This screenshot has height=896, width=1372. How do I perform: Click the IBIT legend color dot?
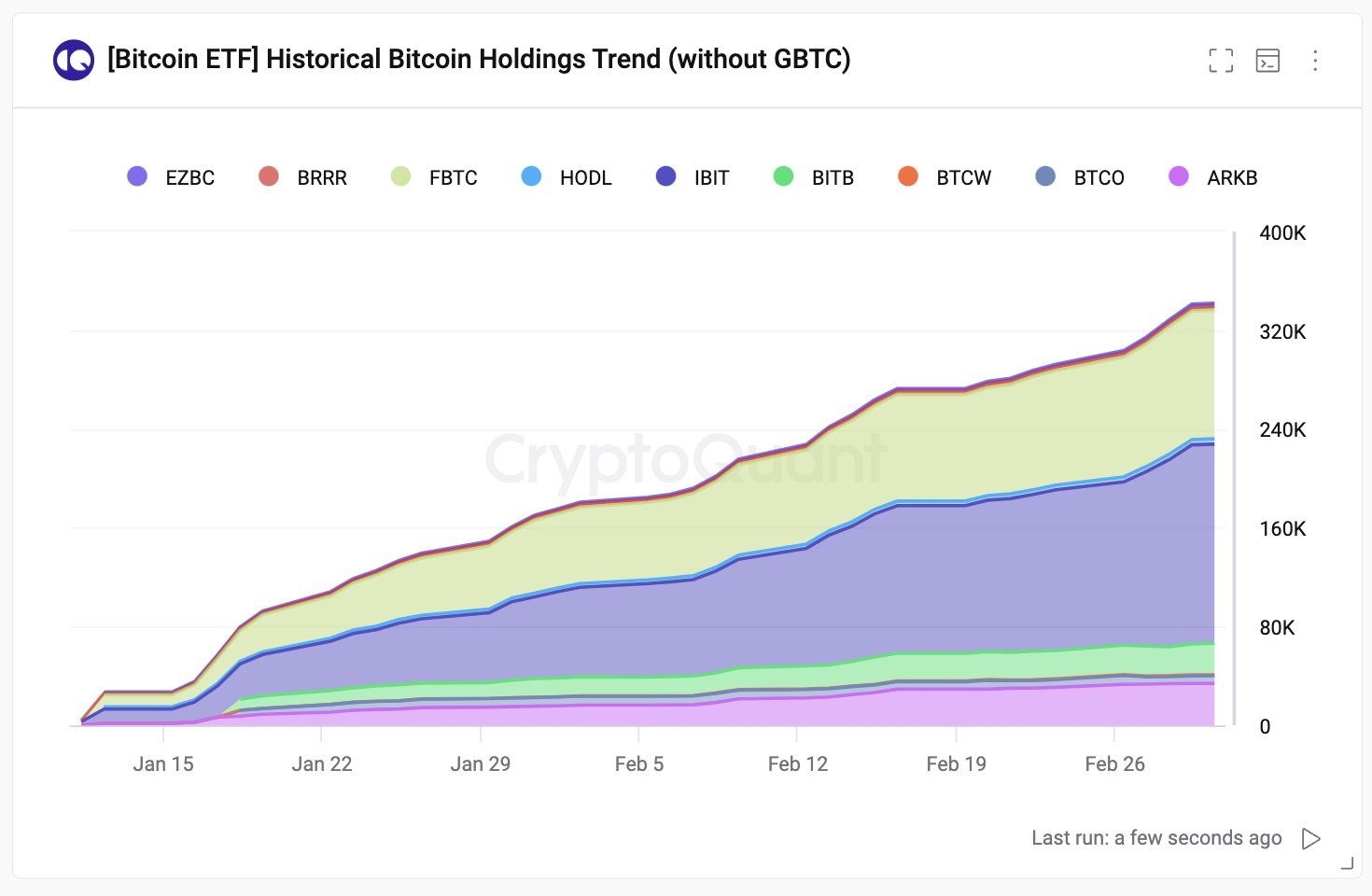coord(665,176)
